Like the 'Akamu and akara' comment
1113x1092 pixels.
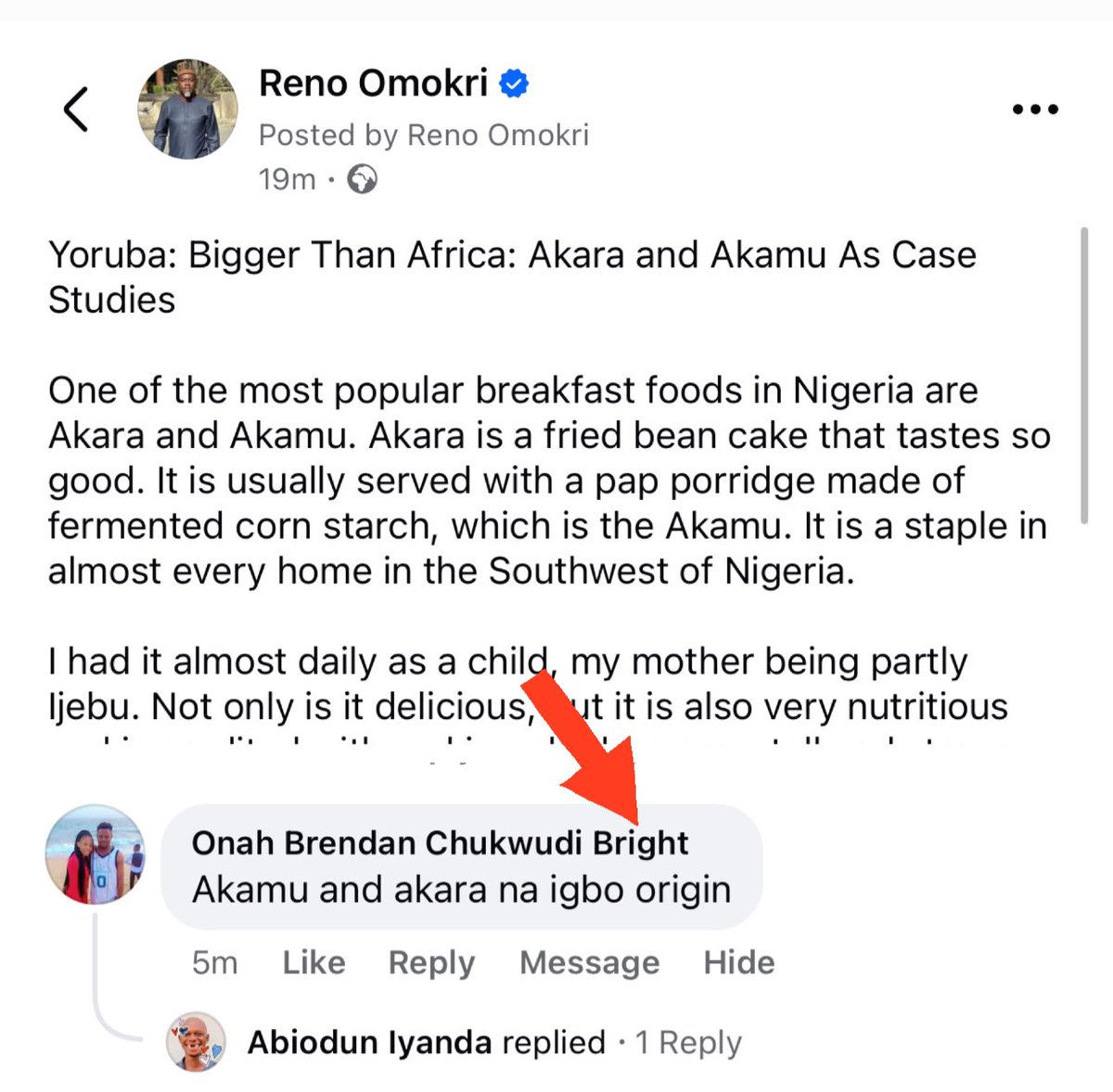[313, 963]
